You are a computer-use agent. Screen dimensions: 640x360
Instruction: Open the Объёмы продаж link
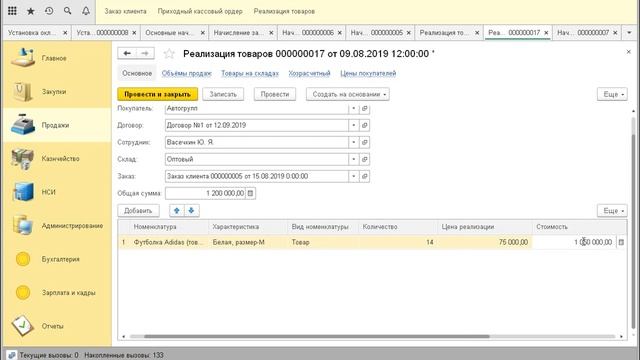point(187,73)
